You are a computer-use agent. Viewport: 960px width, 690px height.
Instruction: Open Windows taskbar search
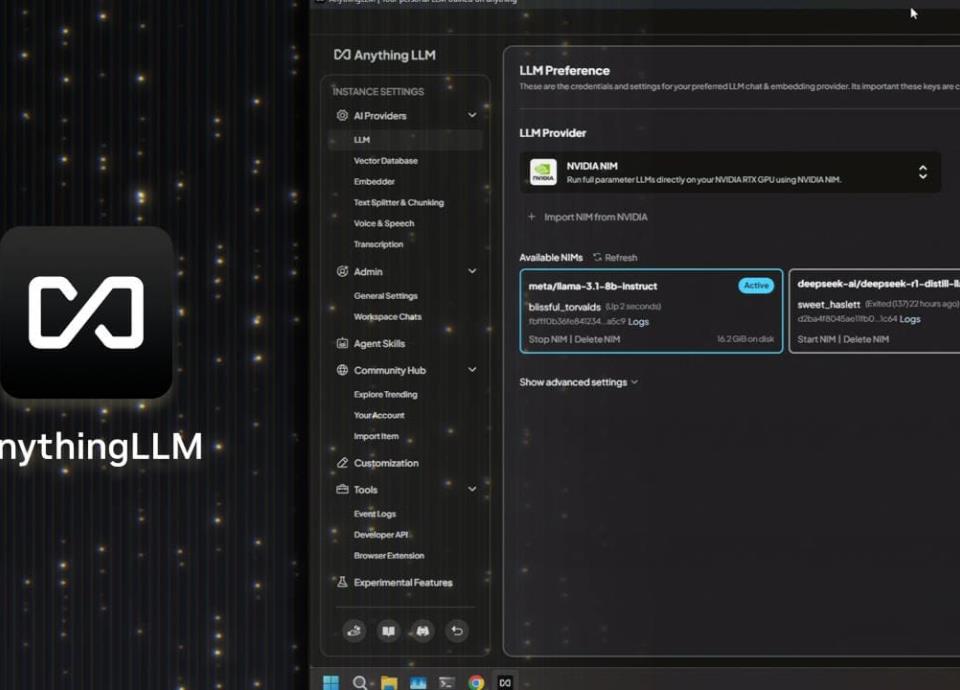coord(360,682)
